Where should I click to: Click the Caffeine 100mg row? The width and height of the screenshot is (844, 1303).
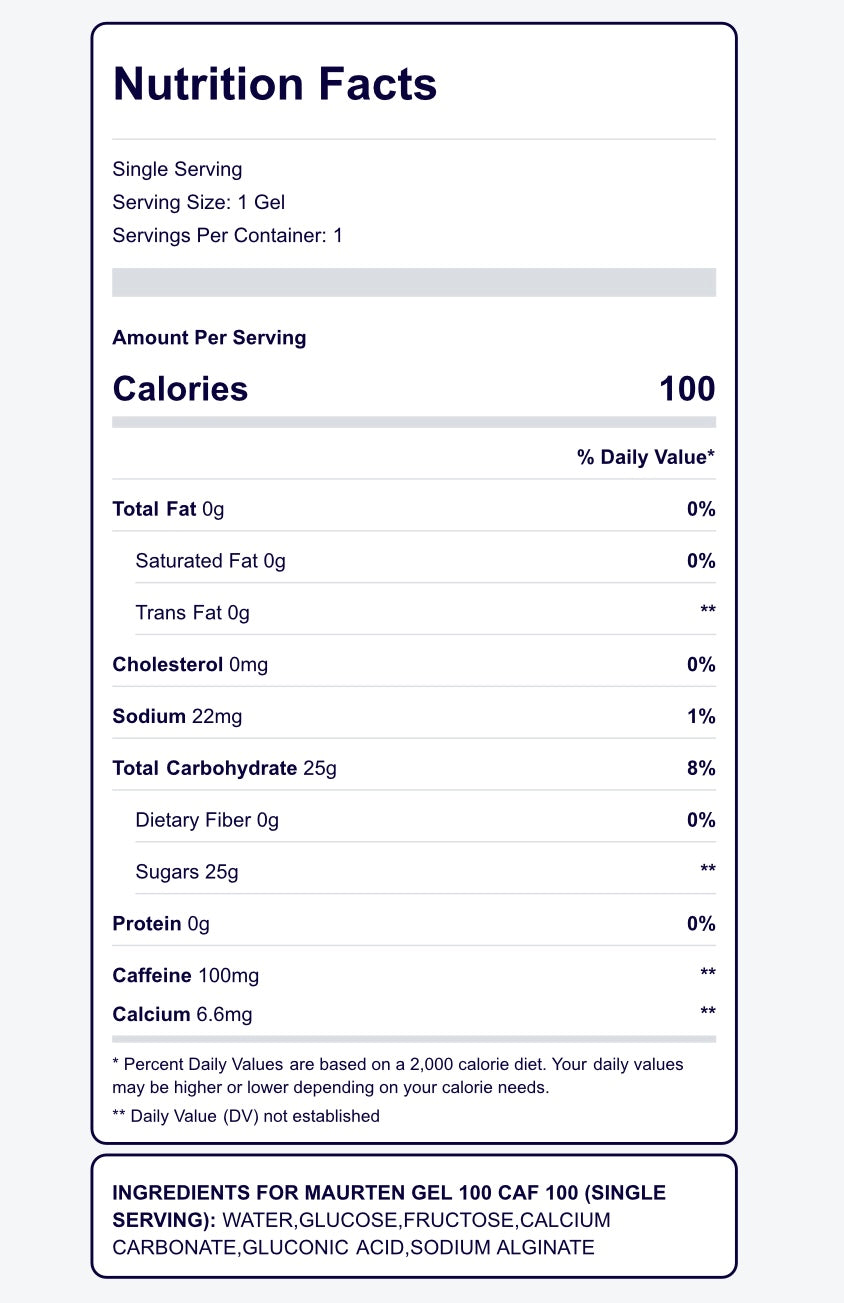click(x=414, y=975)
